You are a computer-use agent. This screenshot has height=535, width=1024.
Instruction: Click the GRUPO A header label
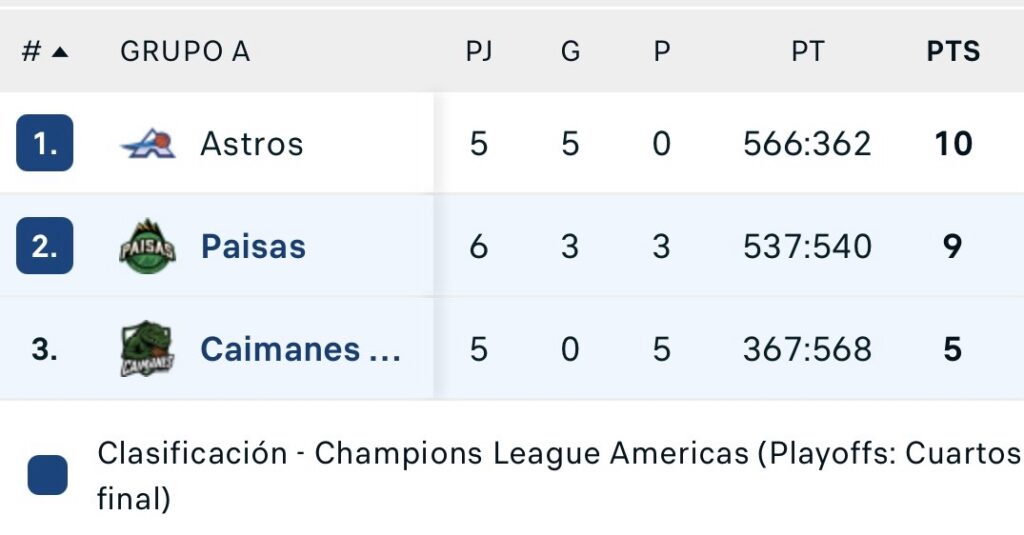[x=185, y=52]
